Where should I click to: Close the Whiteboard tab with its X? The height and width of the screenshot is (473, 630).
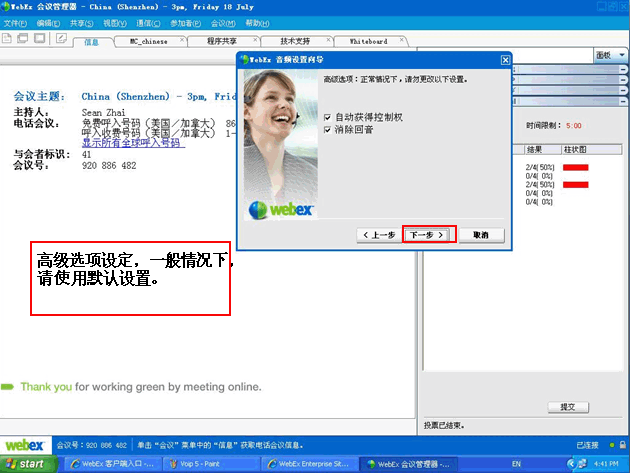point(401,40)
